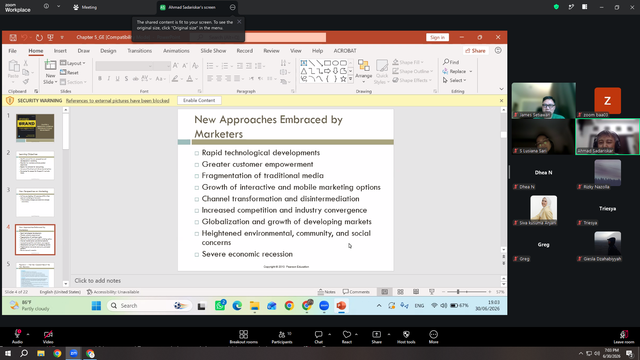
Task: Toggle Underline formatting
Action: [x=118, y=79]
